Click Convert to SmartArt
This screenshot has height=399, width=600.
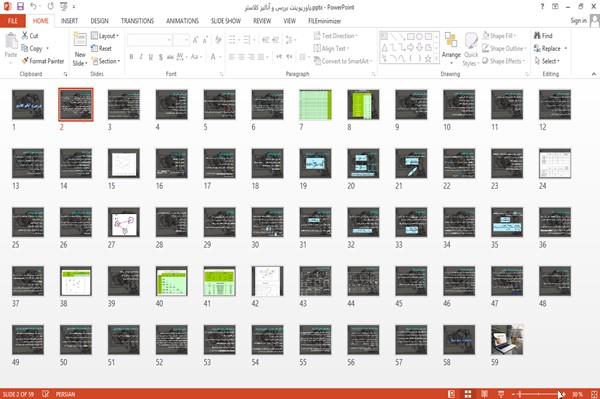pyautogui.click(x=342, y=61)
